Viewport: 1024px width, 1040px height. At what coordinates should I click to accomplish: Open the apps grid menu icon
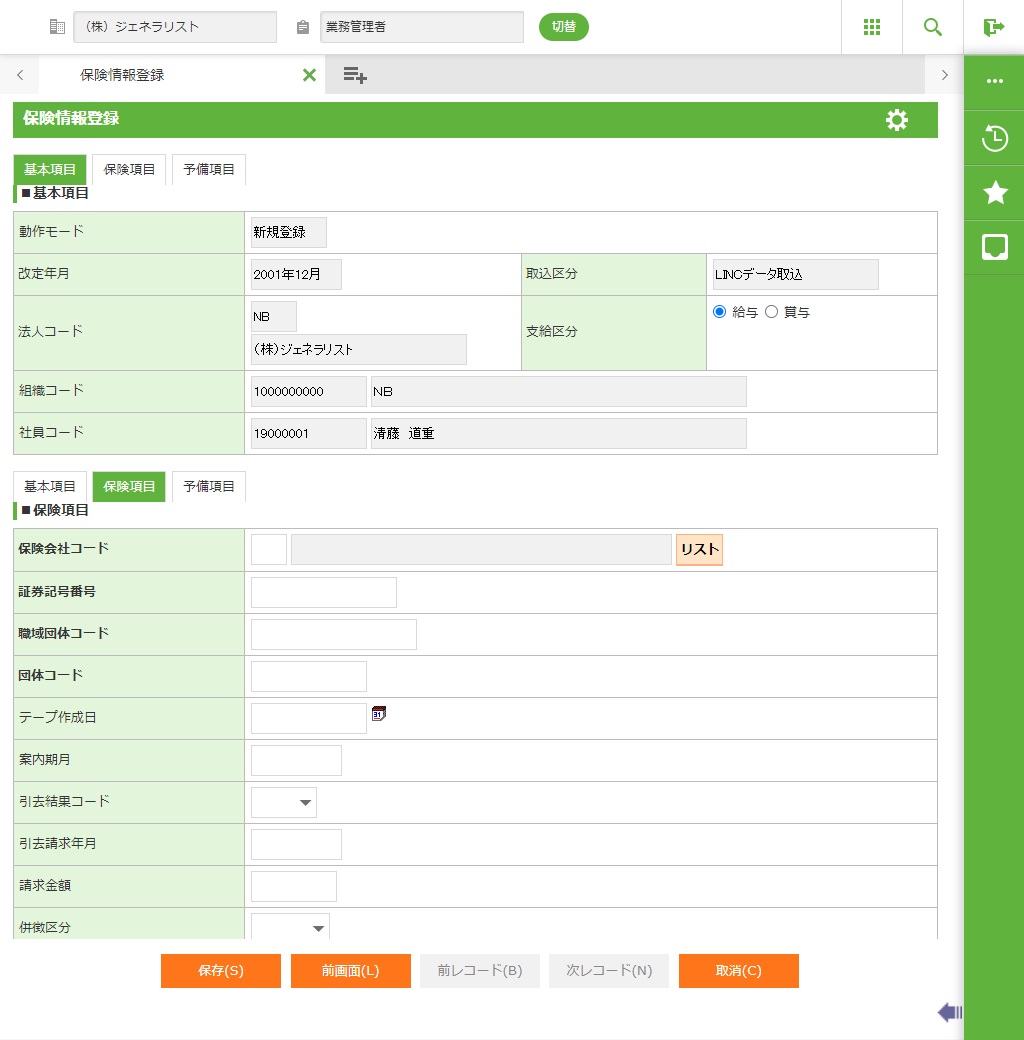[x=871, y=27]
